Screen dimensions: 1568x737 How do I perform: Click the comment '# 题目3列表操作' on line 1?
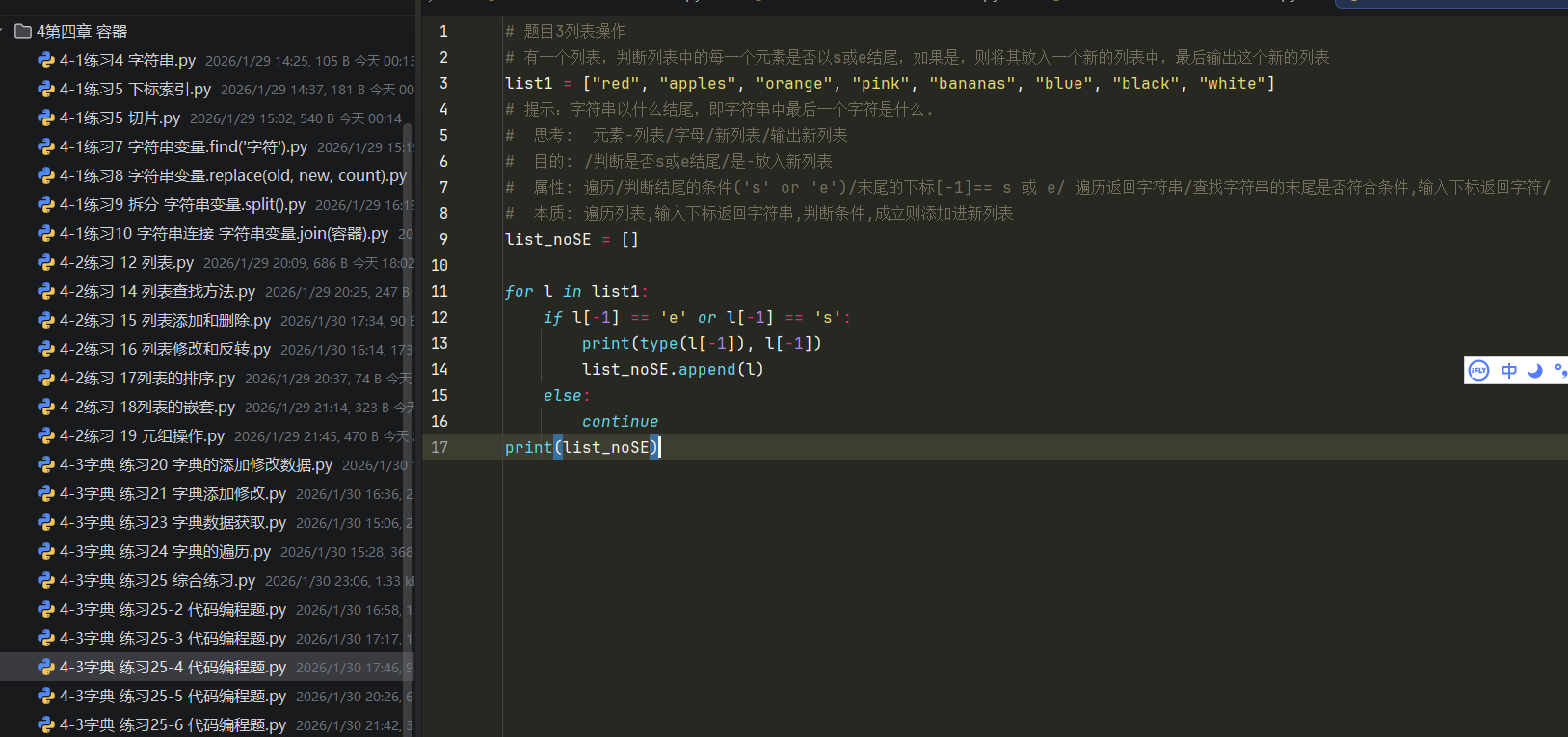click(x=565, y=31)
